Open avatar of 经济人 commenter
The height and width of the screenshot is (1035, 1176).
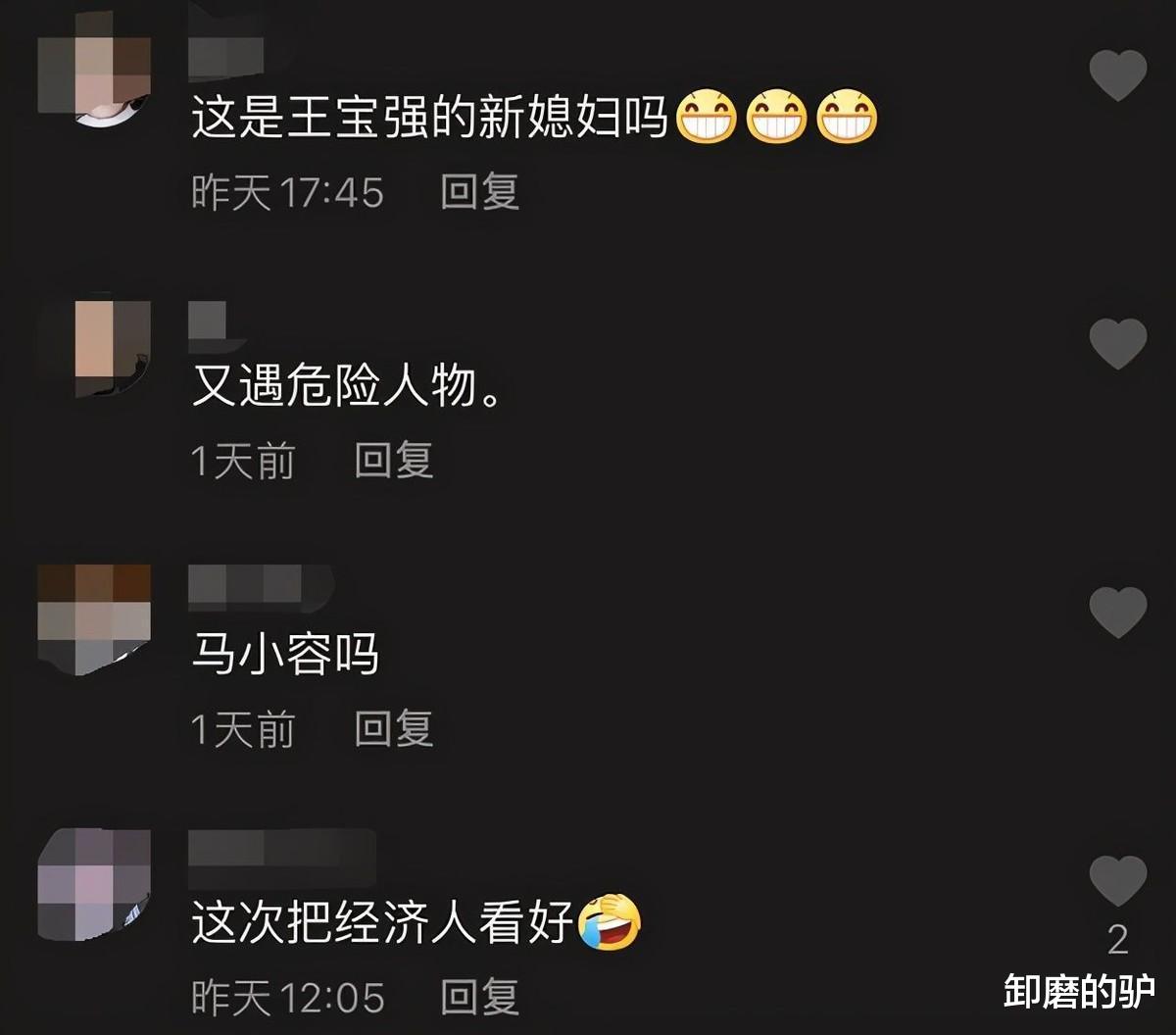point(94,886)
